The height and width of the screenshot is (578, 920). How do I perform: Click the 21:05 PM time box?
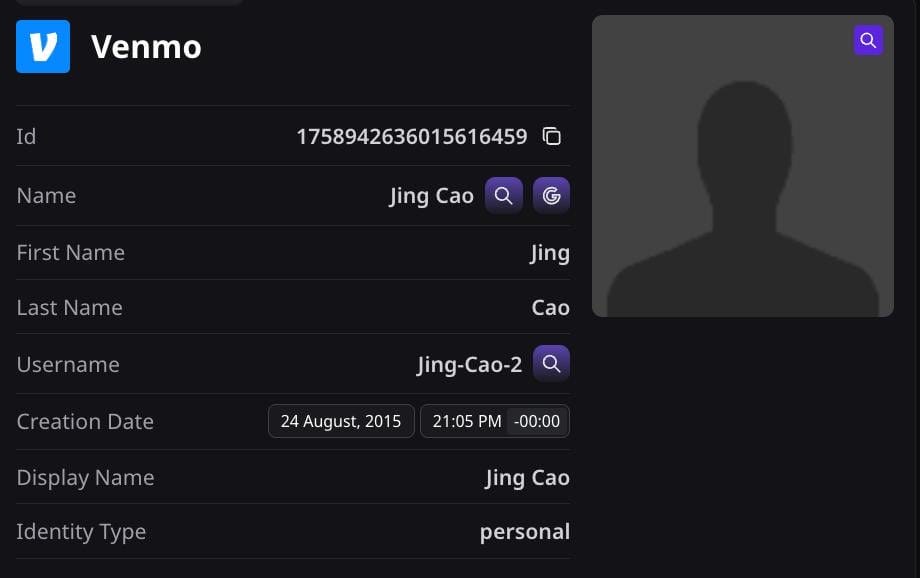click(x=466, y=421)
